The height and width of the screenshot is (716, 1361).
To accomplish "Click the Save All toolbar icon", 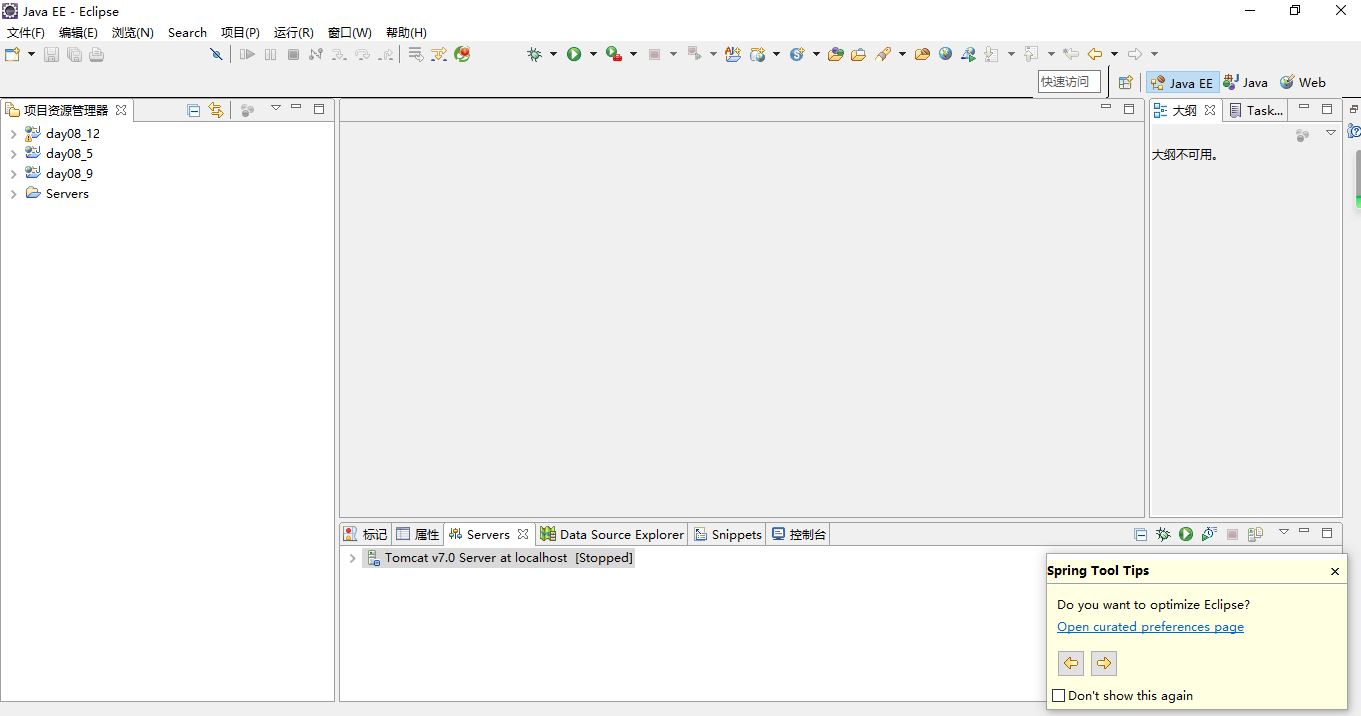I will tap(74, 54).
